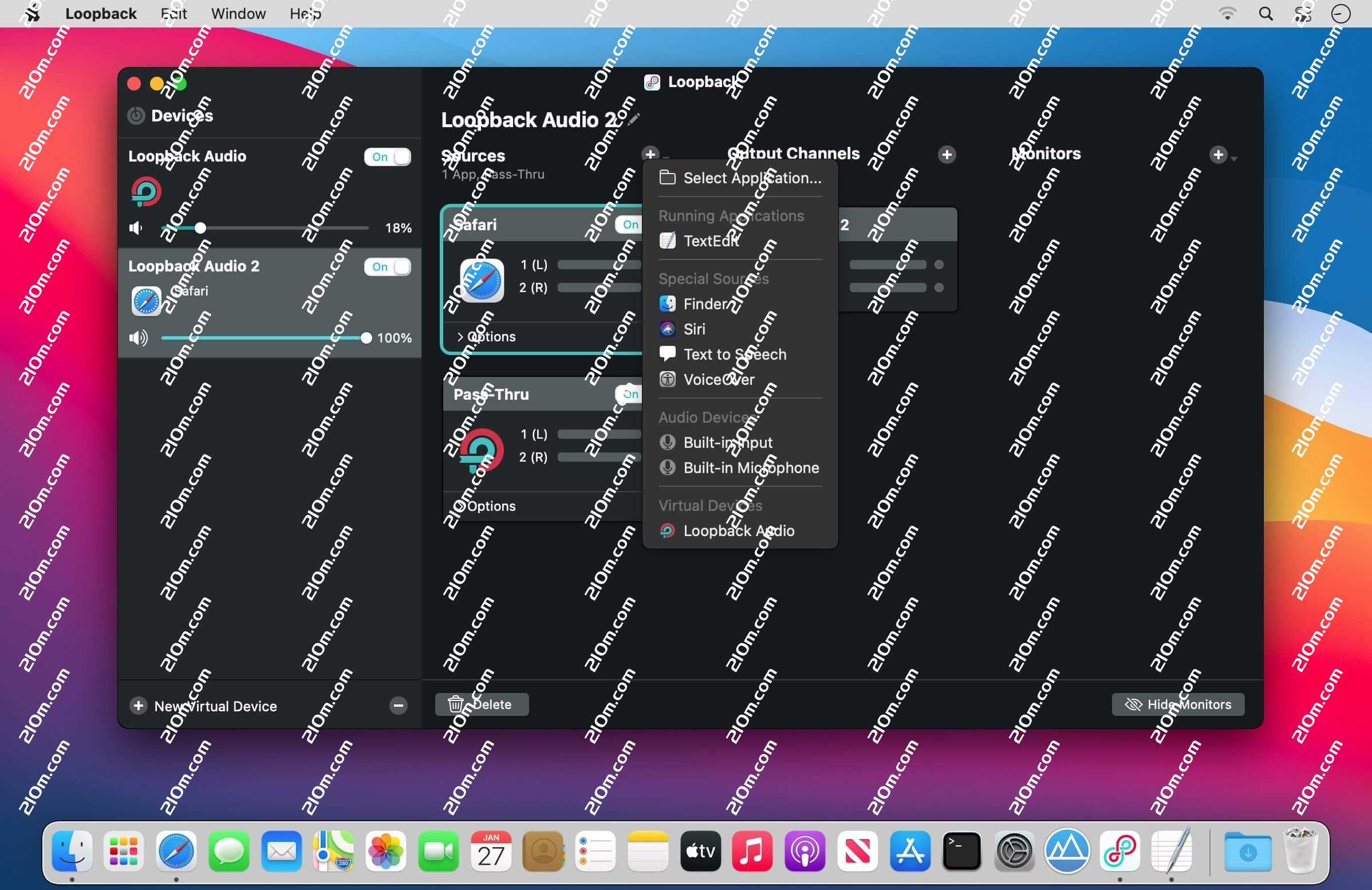Expand Safari source Options
1372x890 pixels.
[486, 337]
